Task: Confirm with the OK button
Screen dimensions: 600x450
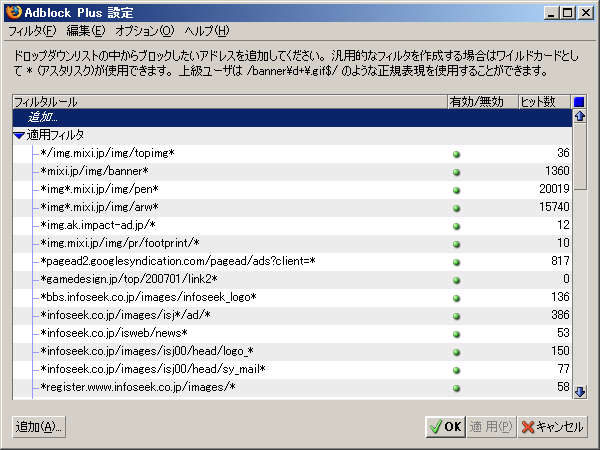Action: (x=445, y=427)
